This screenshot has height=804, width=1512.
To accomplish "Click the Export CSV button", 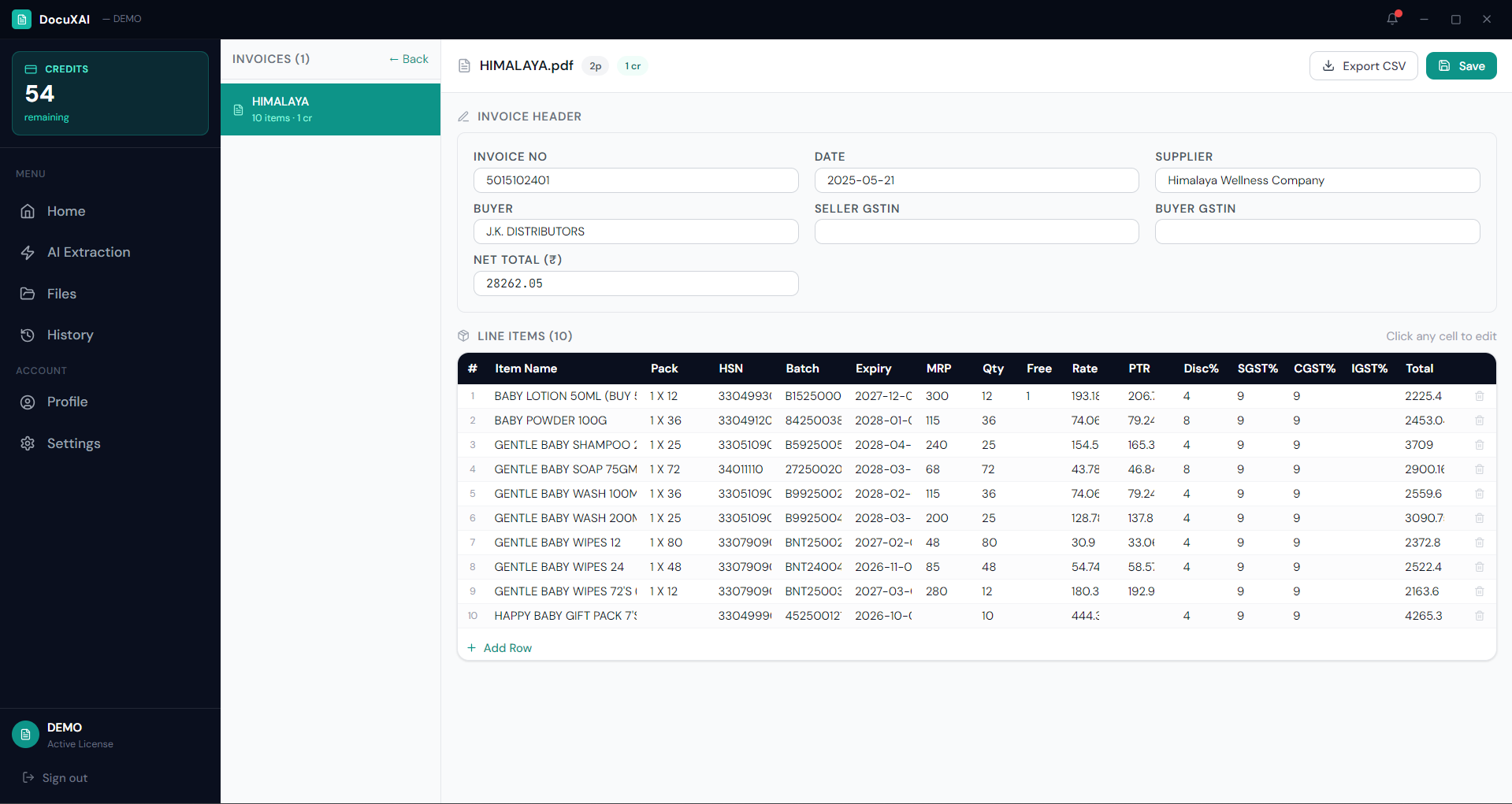I will coord(1363,66).
